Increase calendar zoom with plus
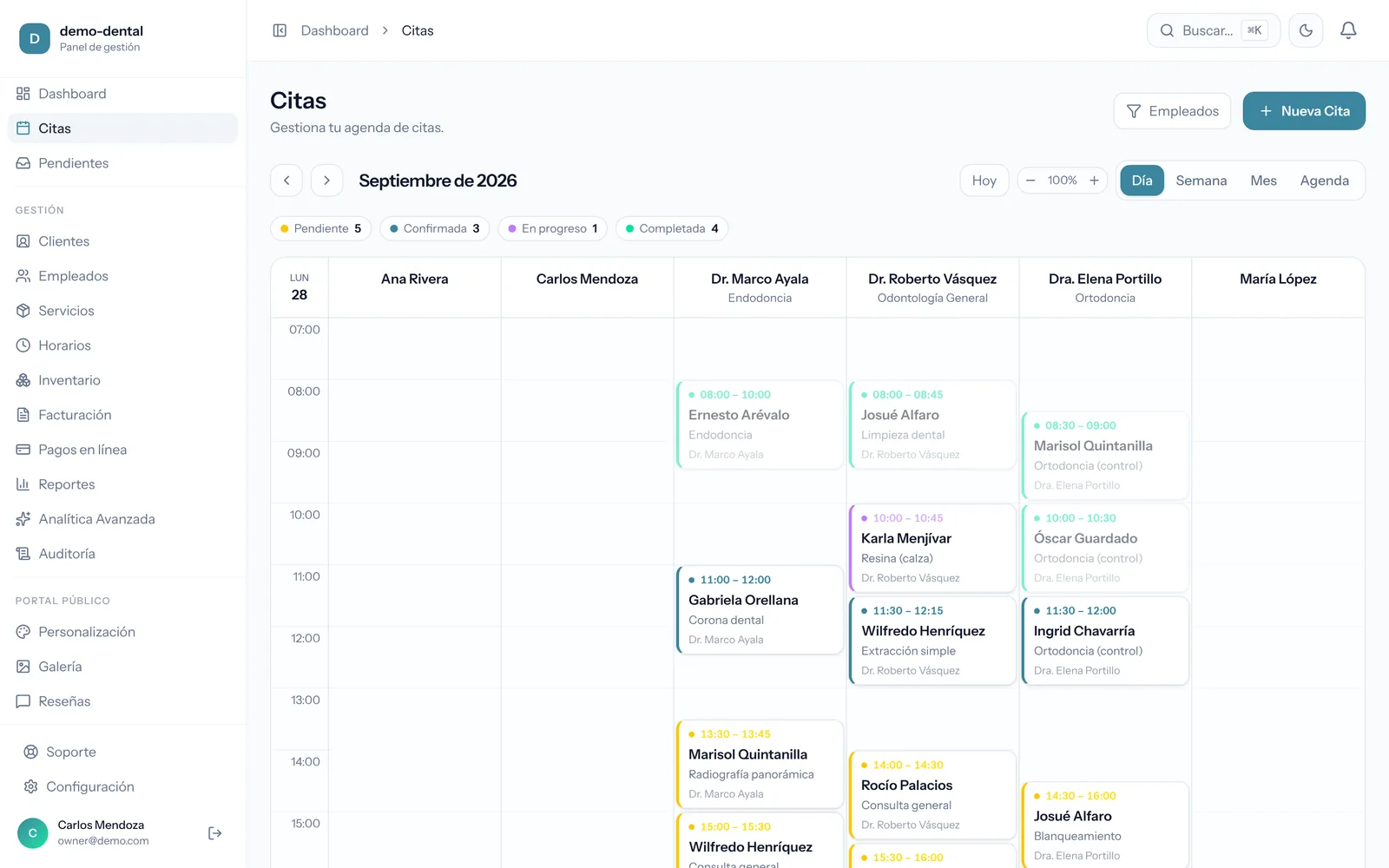Viewport: 1389px width, 868px height. (x=1094, y=181)
